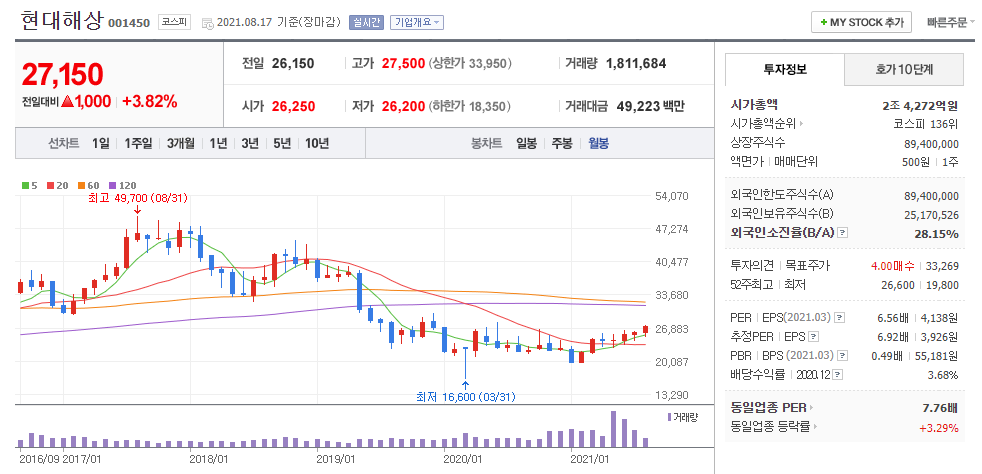
Task: Click the 코스피 market badge
Action: (x=172, y=22)
